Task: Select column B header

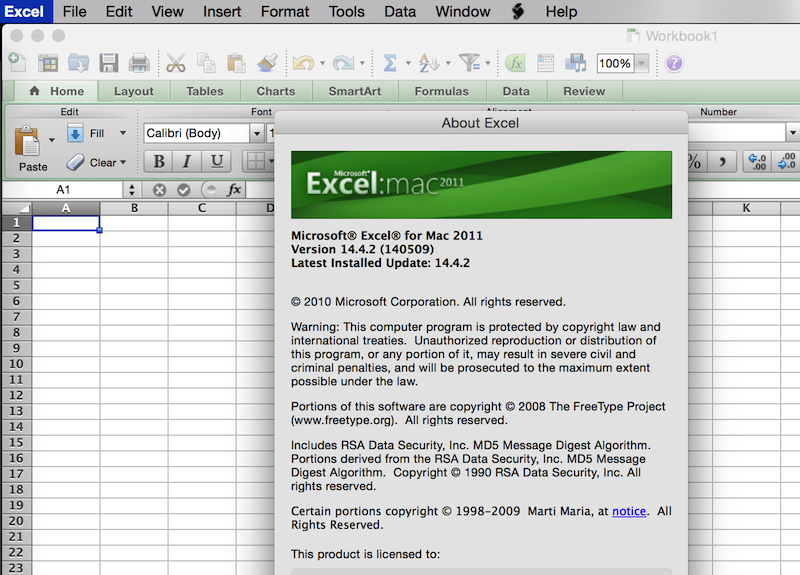Action: (x=133, y=208)
